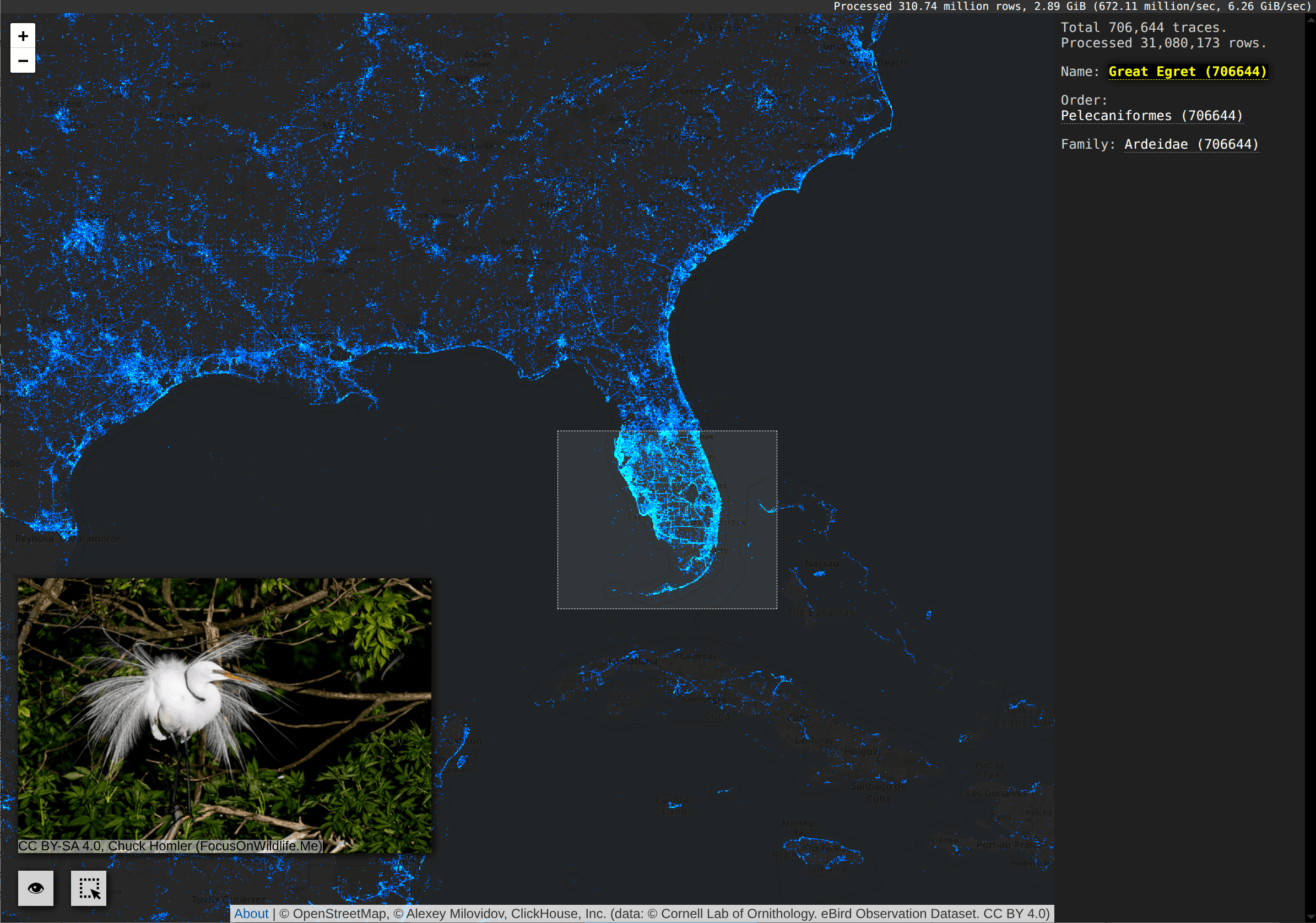Click the Matamoros map label
Viewport: 1316px width, 923px height.
(91, 539)
